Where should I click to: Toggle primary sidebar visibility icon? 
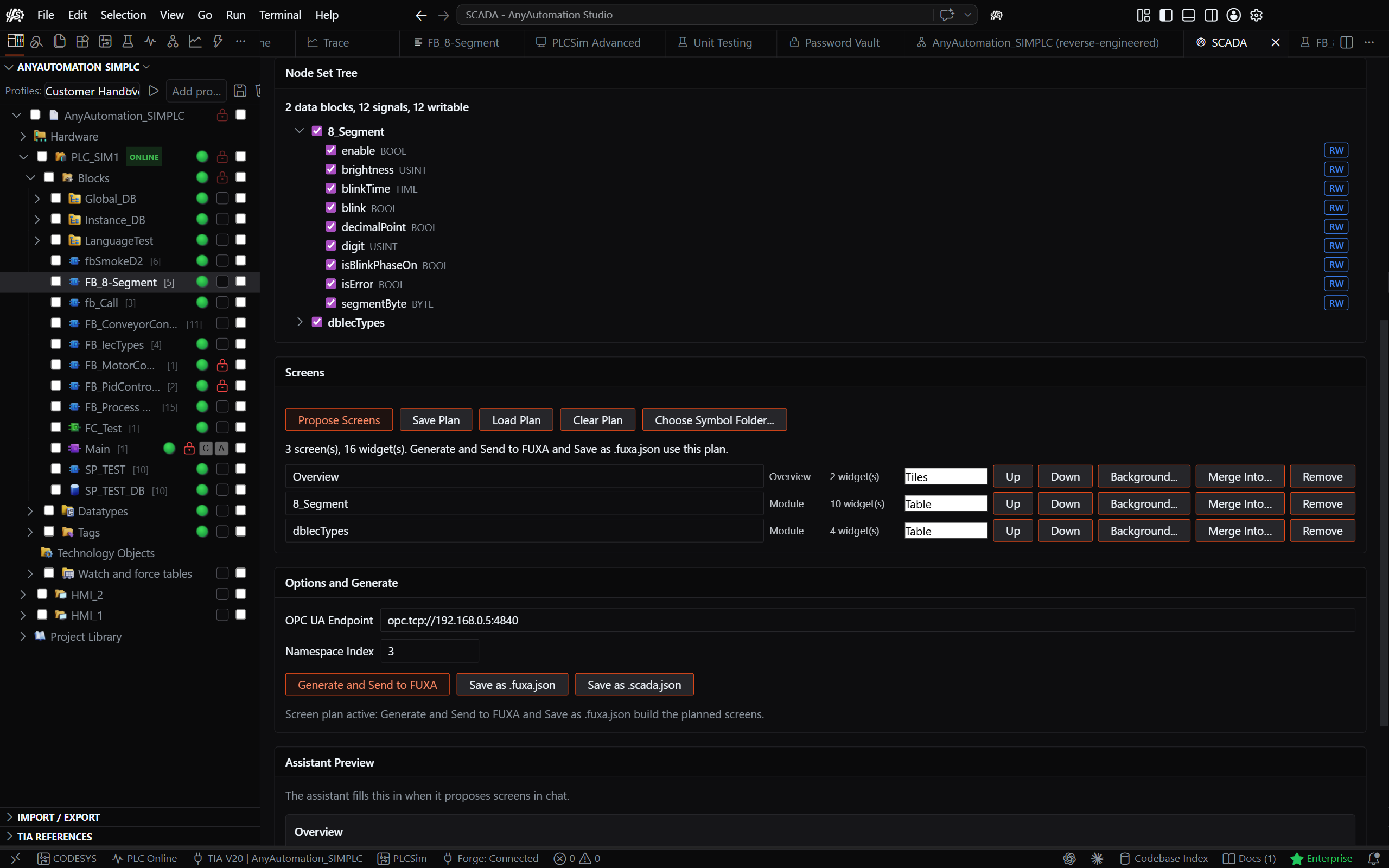pos(1165,15)
